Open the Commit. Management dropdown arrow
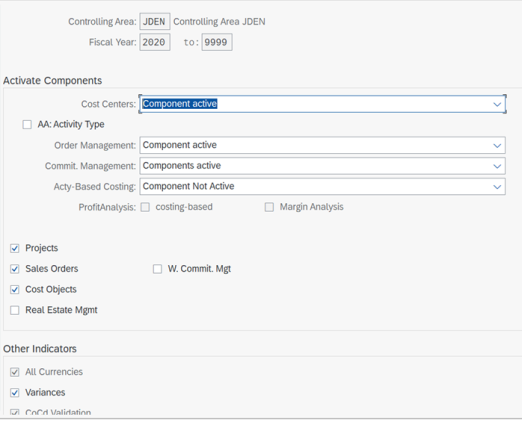The height and width of the screenshot is (424, 522). pyautogui.click(x=497, y=166)
